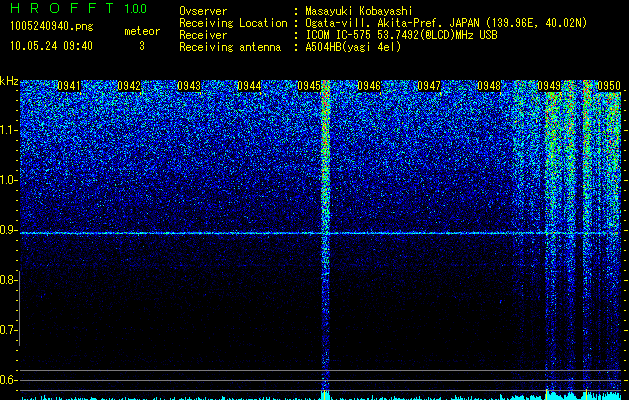Click the 0944 time marker
Screen dimensions: 629x400
249,86
